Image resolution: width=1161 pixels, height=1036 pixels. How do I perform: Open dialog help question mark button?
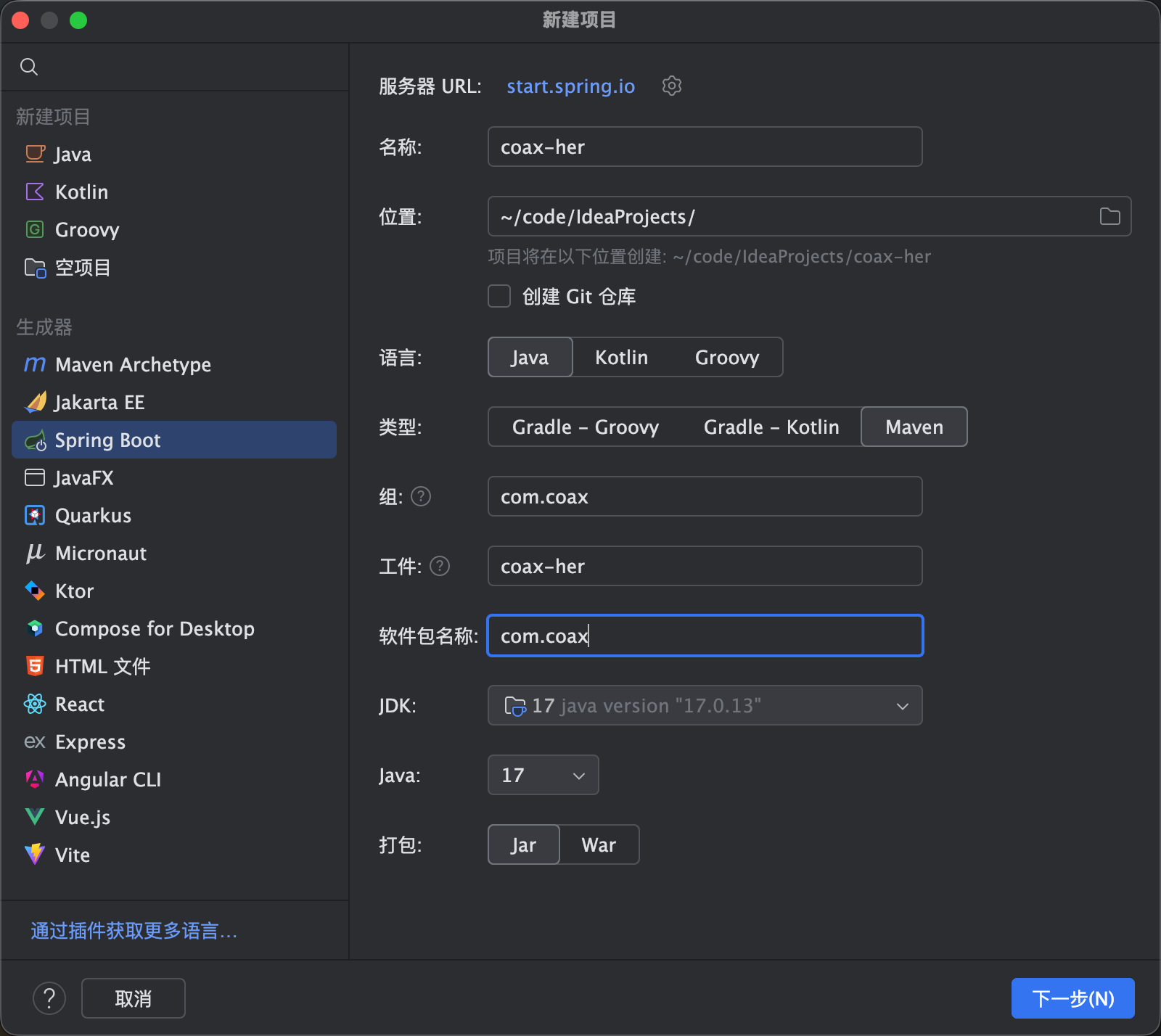49,998
